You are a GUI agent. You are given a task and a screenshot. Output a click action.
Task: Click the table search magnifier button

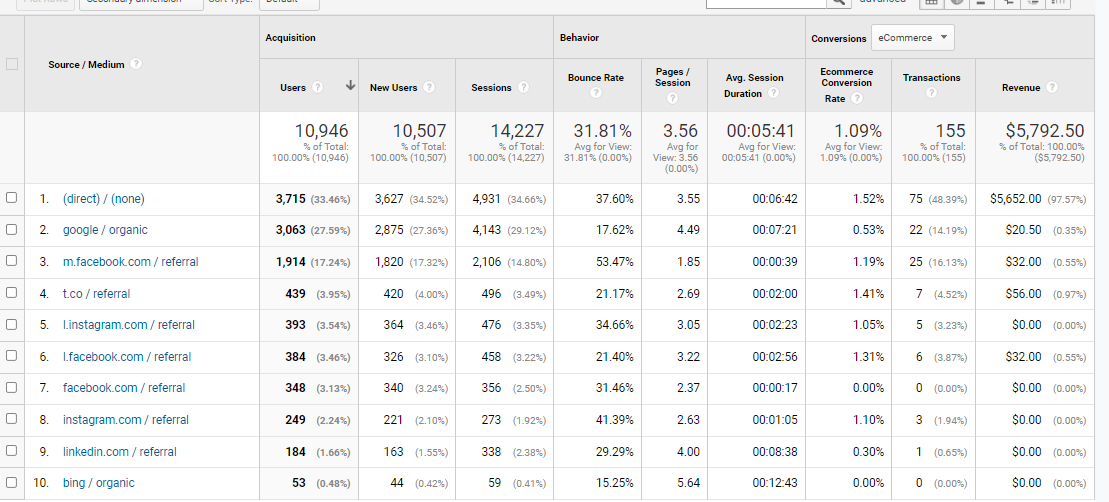coord(837,2)
